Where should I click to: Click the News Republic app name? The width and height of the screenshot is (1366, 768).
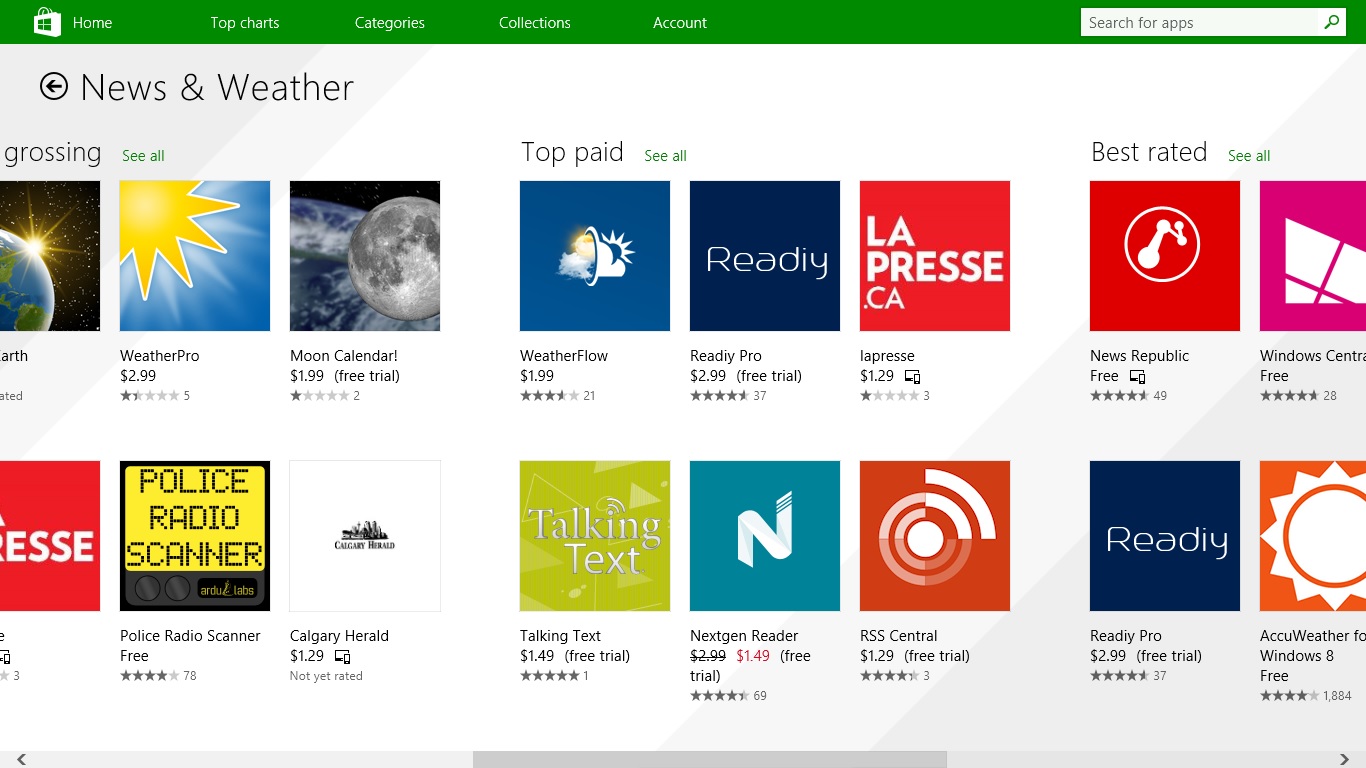point(1140,356)
